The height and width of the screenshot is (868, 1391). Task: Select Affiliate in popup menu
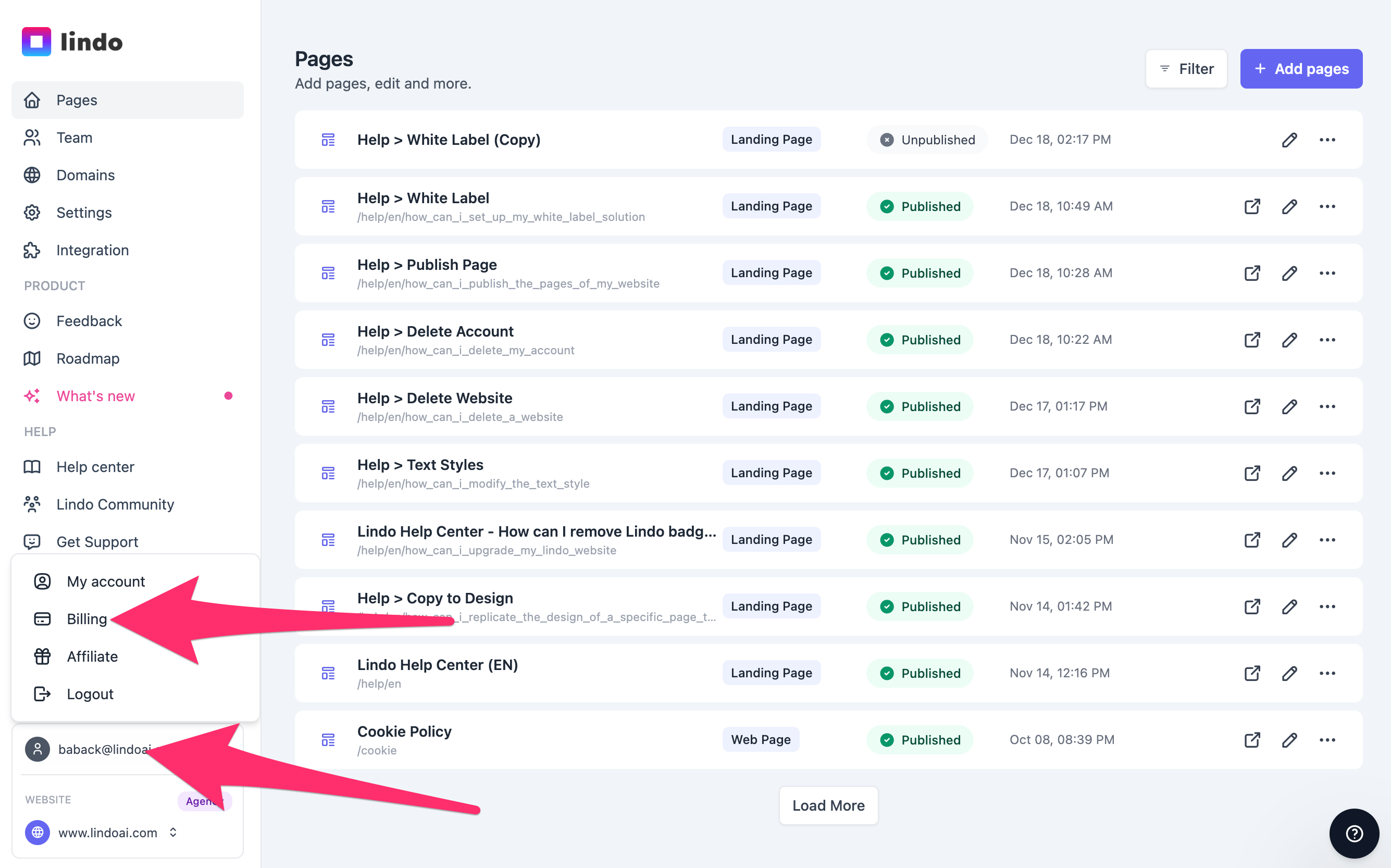tap(135, 656)
